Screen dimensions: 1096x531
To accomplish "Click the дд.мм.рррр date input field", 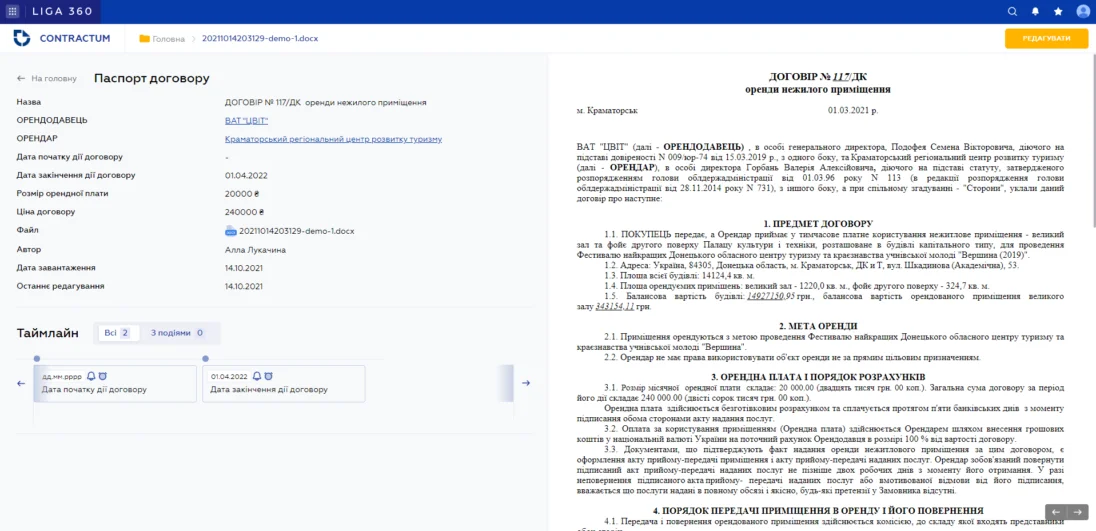I will pos(63,376).
